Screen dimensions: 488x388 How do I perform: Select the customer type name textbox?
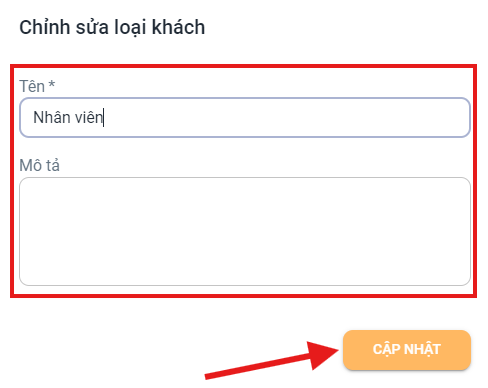(x=245, y=117)
